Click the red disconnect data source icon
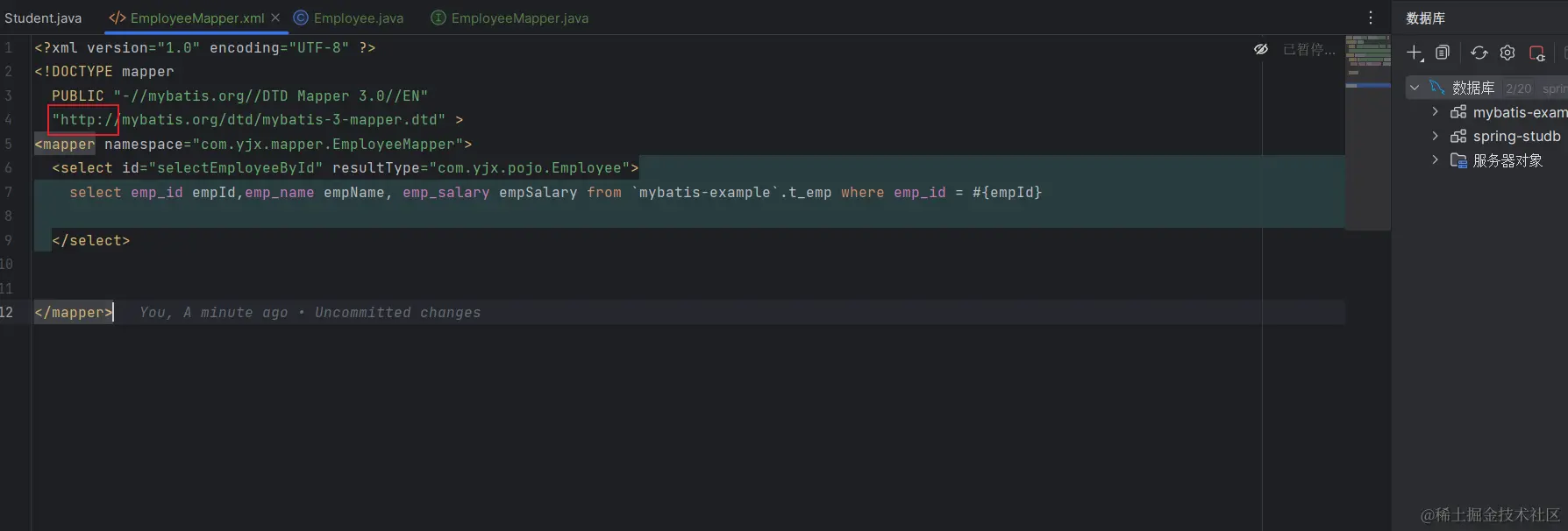This screenshot has width=1568, height=531. pyautogui.click(x=1536, y=53)
